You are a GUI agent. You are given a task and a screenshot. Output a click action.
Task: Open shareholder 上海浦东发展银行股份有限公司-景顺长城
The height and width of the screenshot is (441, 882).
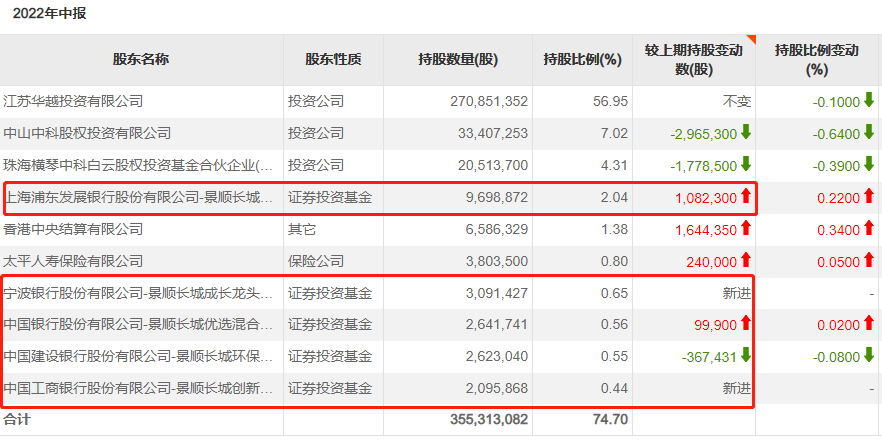[x=139, y=197]
